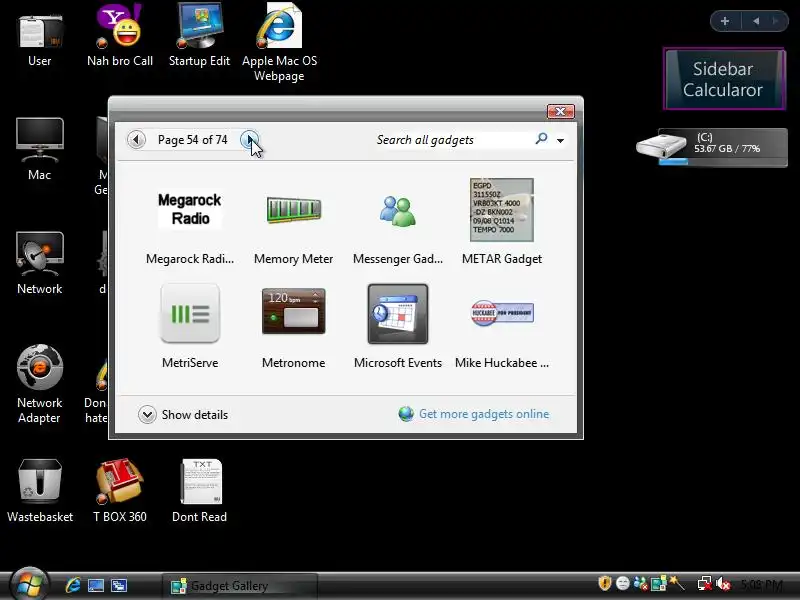Screen dimensions: 800x600
Task: Select the Mac computer desktop icon
Action: [39, 149]
